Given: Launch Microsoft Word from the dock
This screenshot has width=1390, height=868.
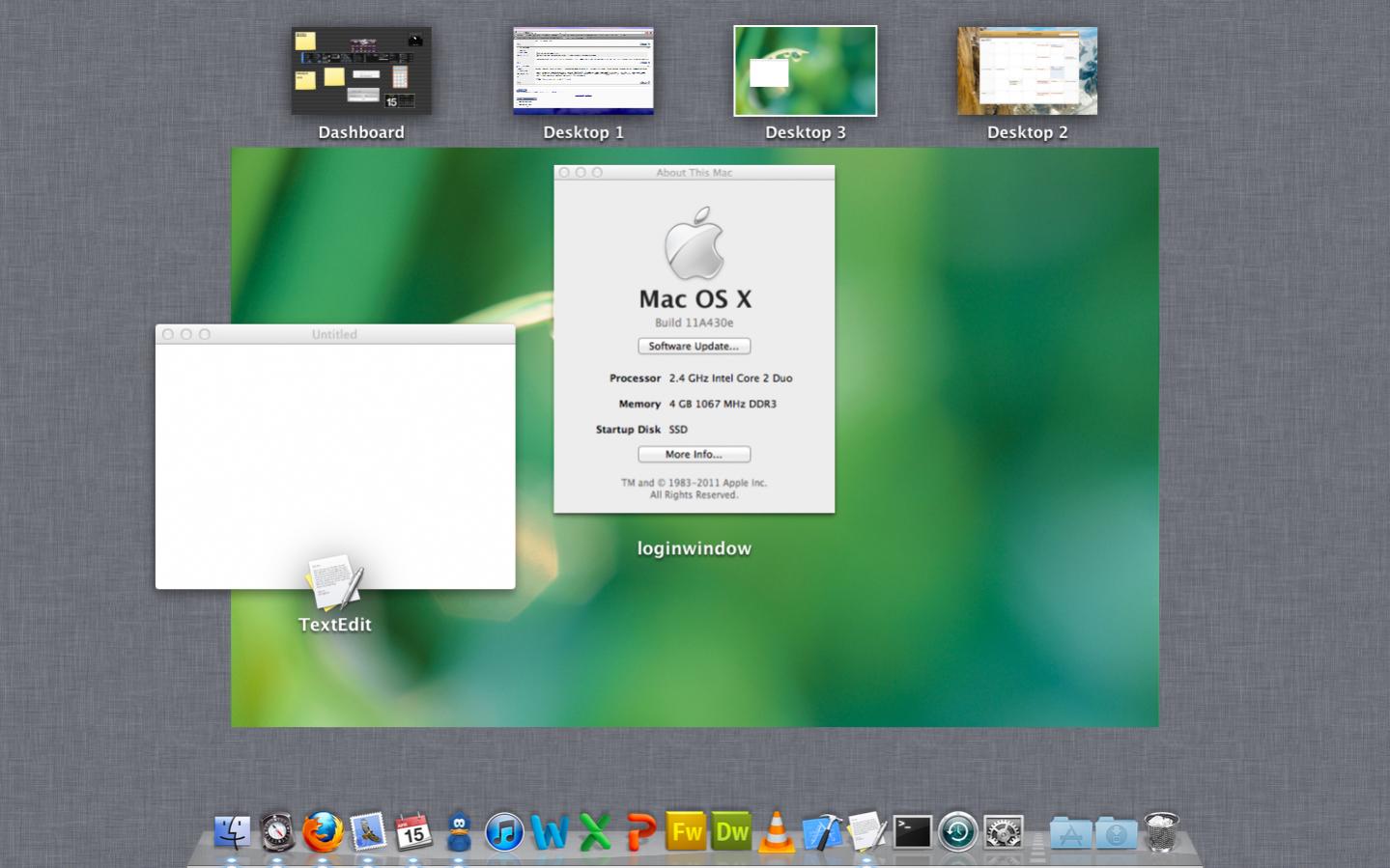Looking at the screenshot, I should pyautogui.click(x=549, y=832).
